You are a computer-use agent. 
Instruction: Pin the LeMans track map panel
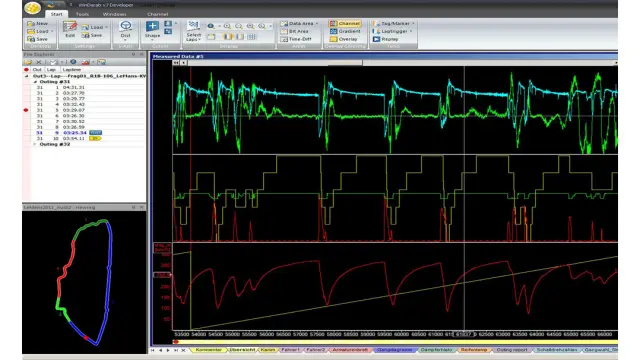[133, 207]
